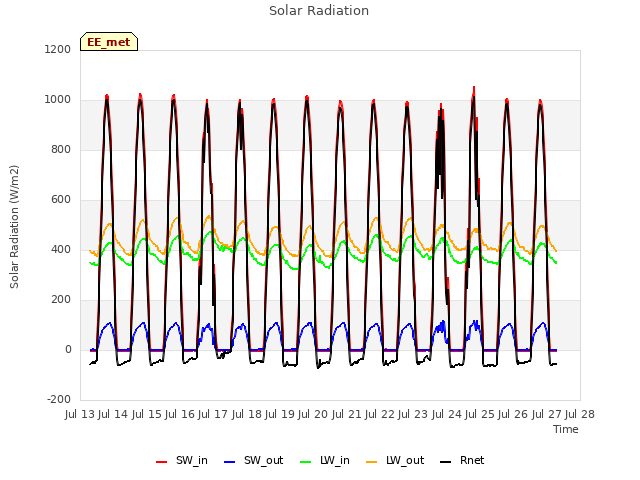Click the 1000 y-axis tick label

click(x=58, y=100)
